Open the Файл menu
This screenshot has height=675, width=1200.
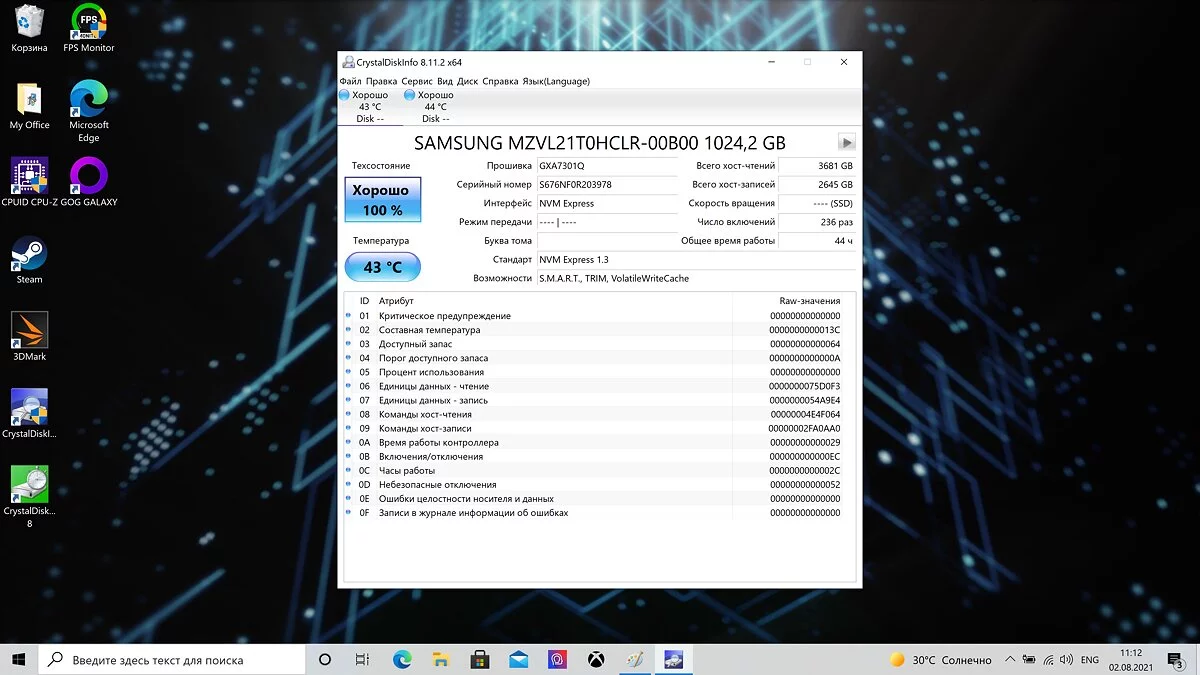(350, 81)
